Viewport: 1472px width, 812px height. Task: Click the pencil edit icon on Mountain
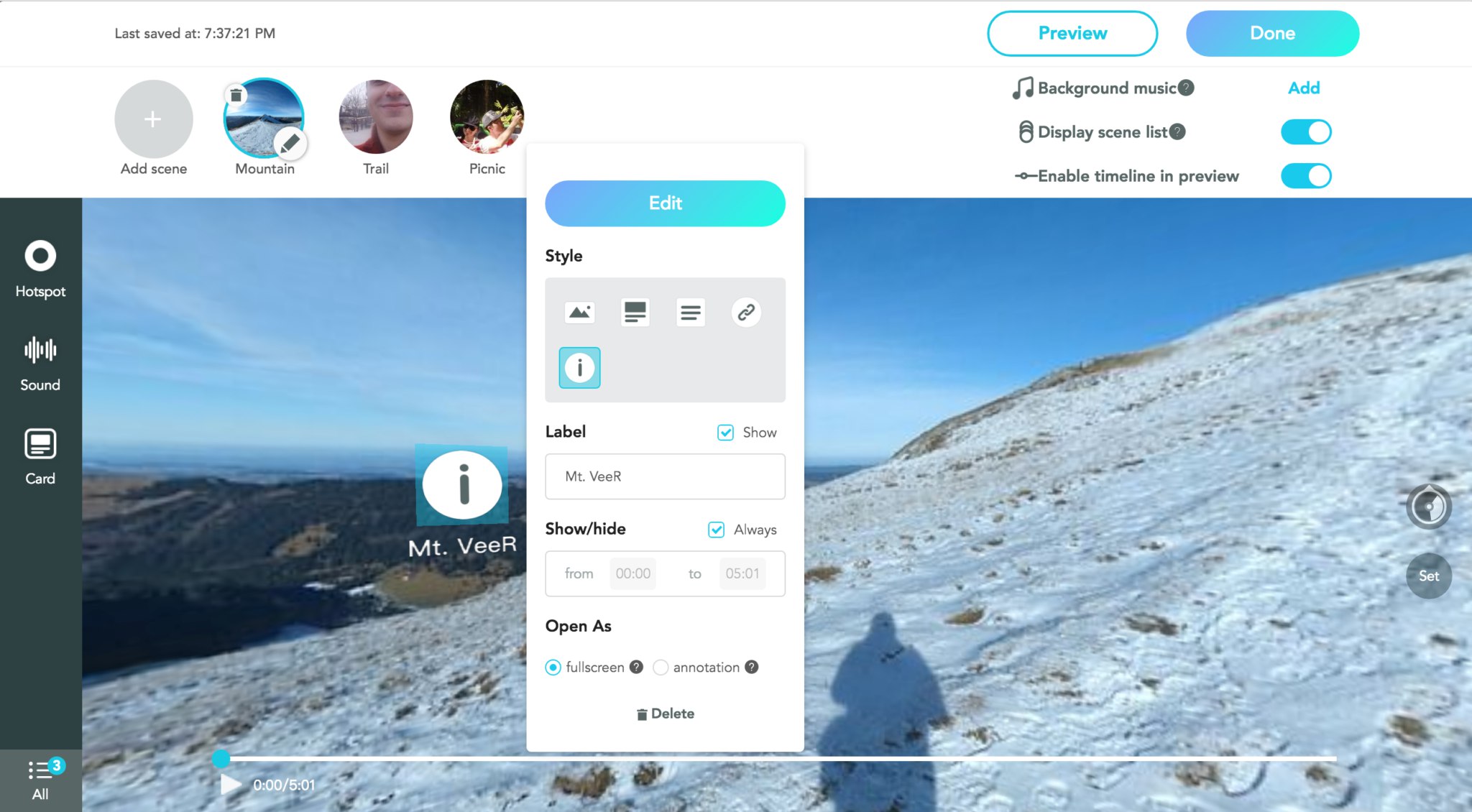[290, 144]
